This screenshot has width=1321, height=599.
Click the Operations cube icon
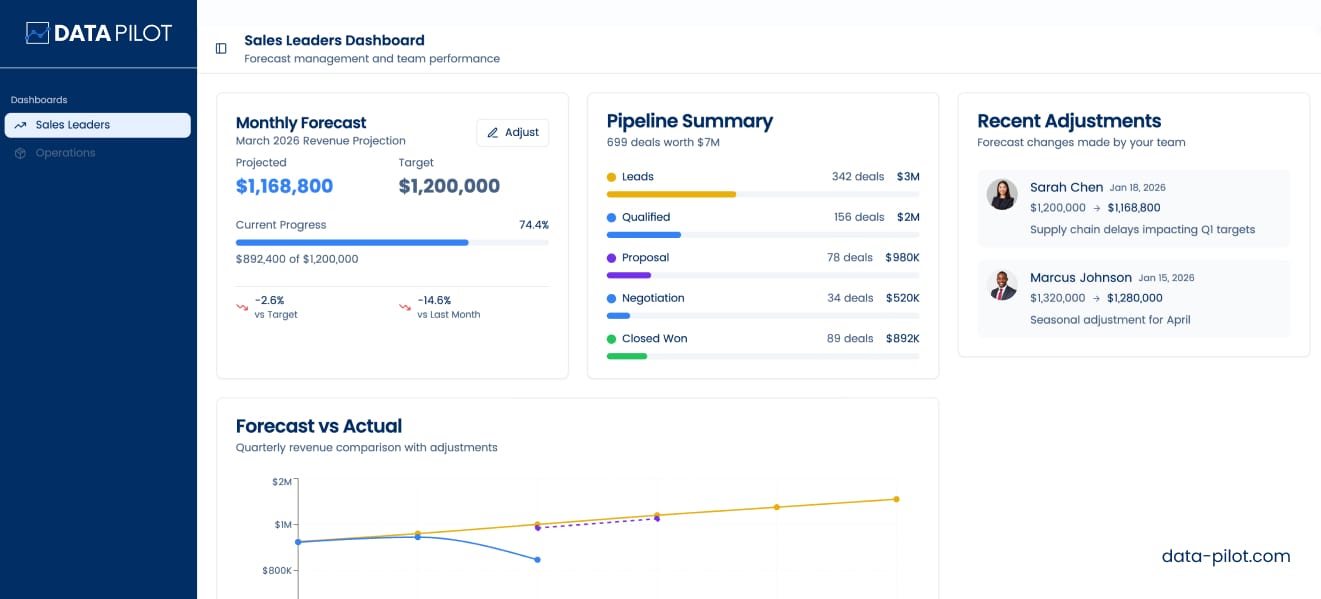point(20,153)
